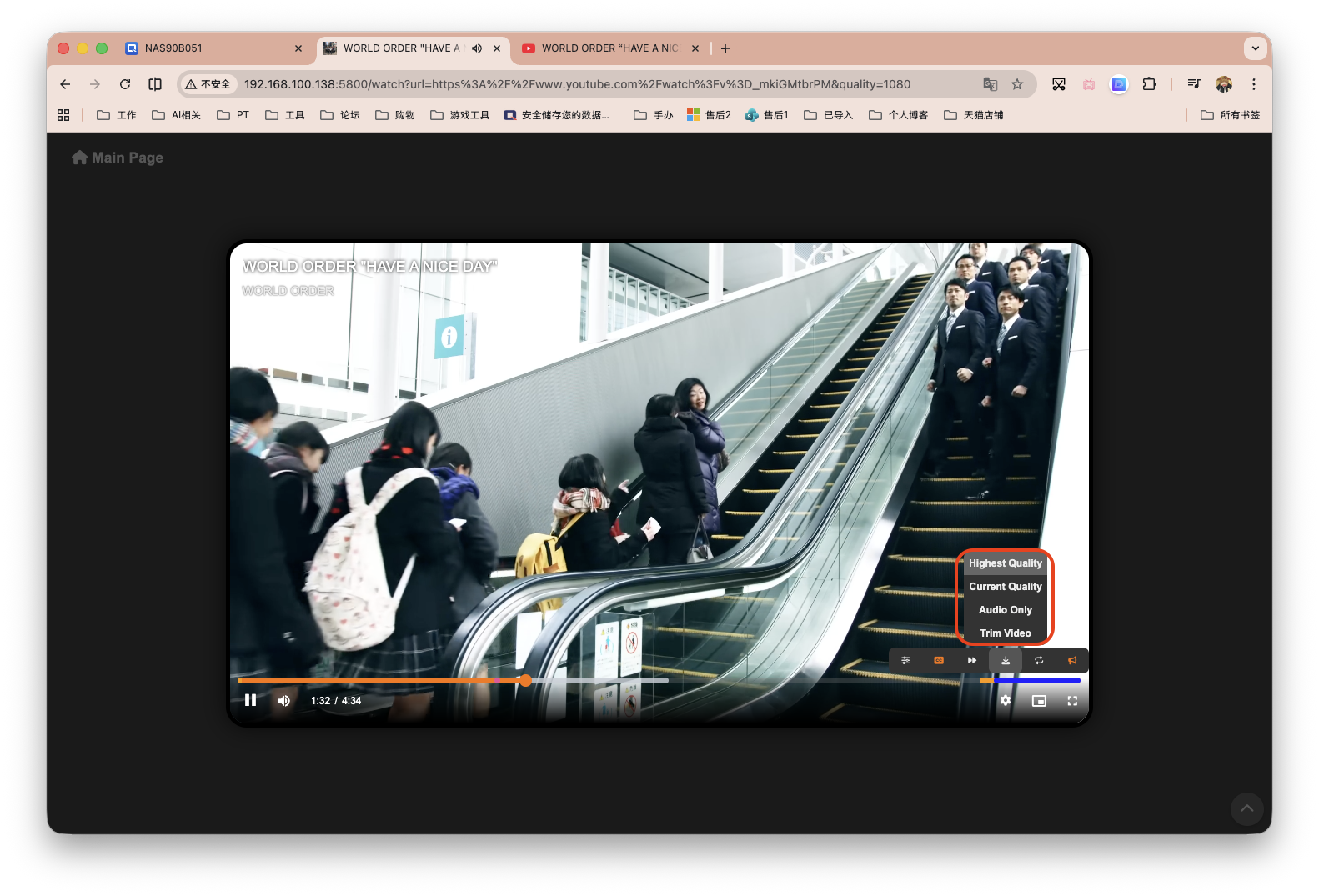Pause the video playback
The width and height of the screenshot is (1319, 896).
[250, 700]
